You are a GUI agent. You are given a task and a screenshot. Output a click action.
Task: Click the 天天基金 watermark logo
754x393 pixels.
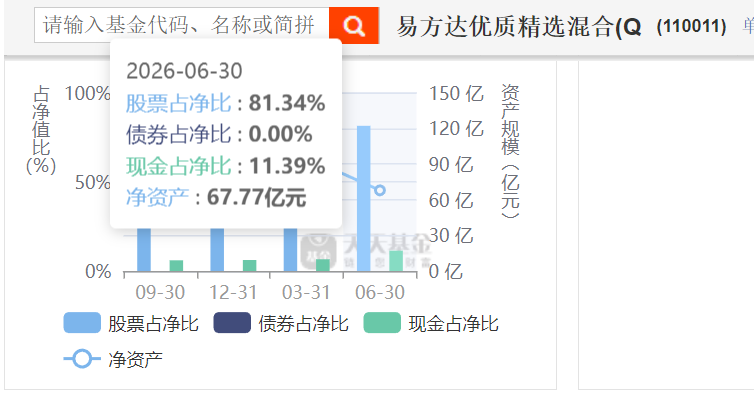(365, 251)
